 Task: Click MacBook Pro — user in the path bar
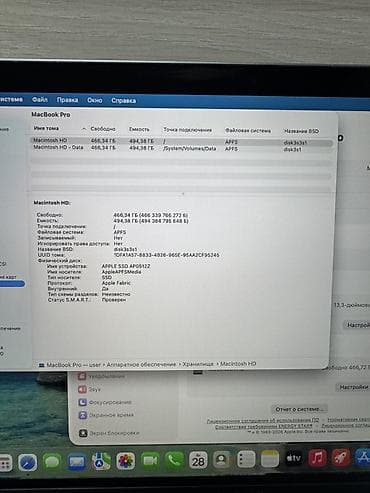73,365
